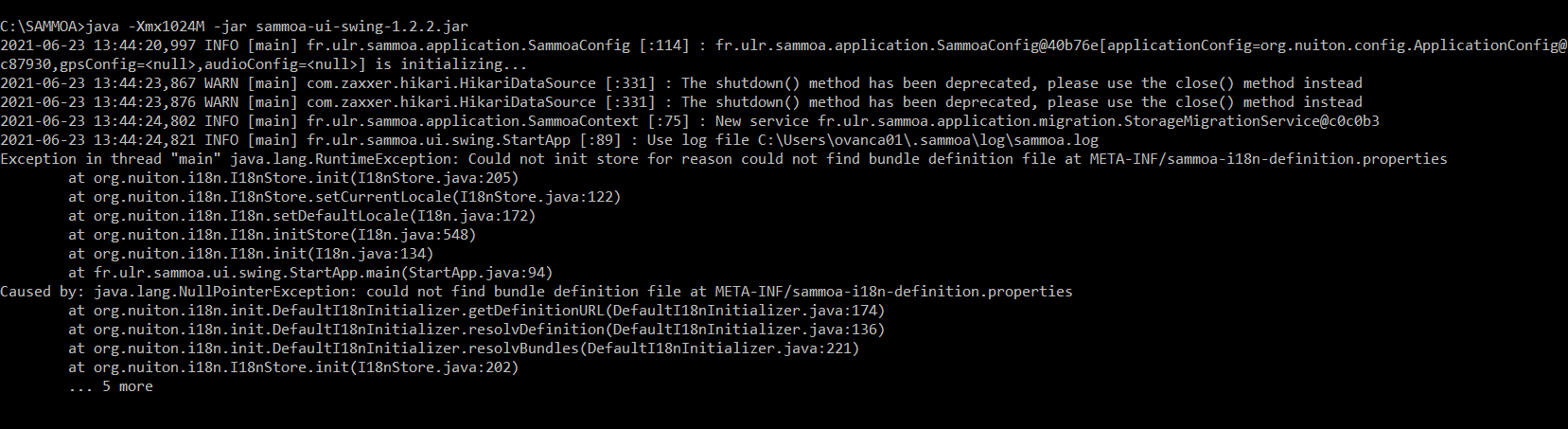The image size is (1568, 429).
Task: Click the I18nStore.setCurrentLocale stack trace line
Action: 344,197
